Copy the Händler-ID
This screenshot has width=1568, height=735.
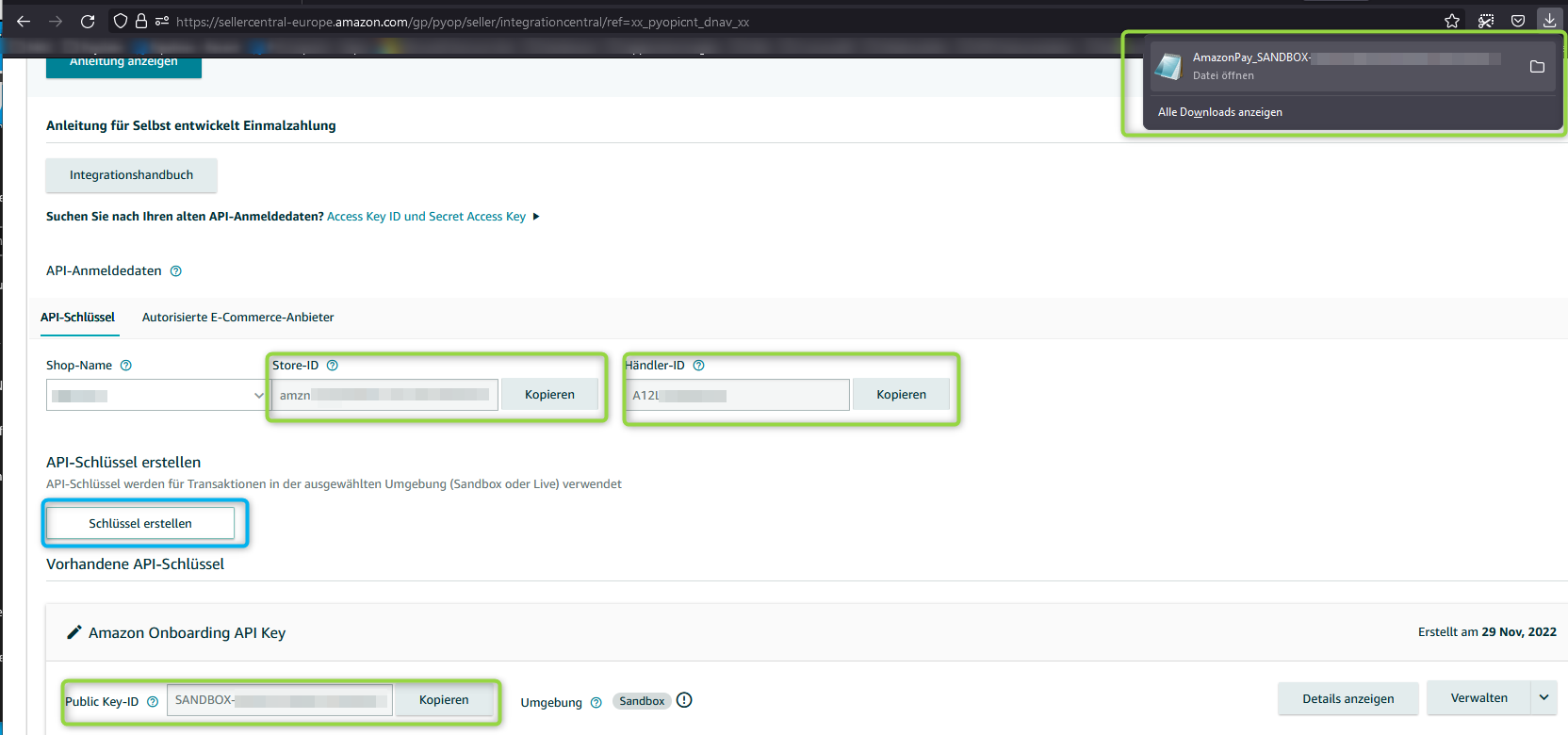(901, 395)
